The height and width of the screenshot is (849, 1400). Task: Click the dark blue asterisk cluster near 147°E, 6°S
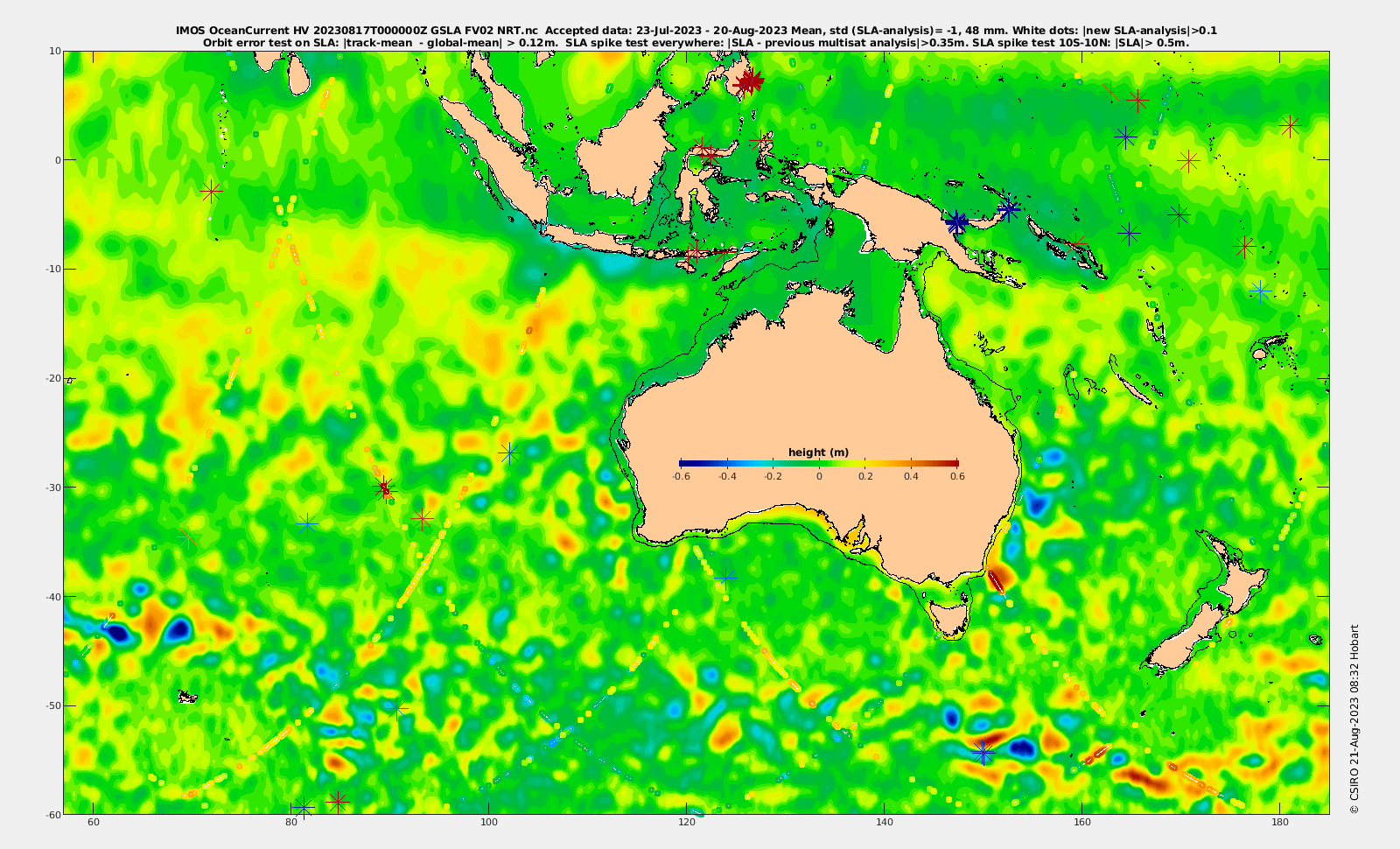[x=956, y=222]
